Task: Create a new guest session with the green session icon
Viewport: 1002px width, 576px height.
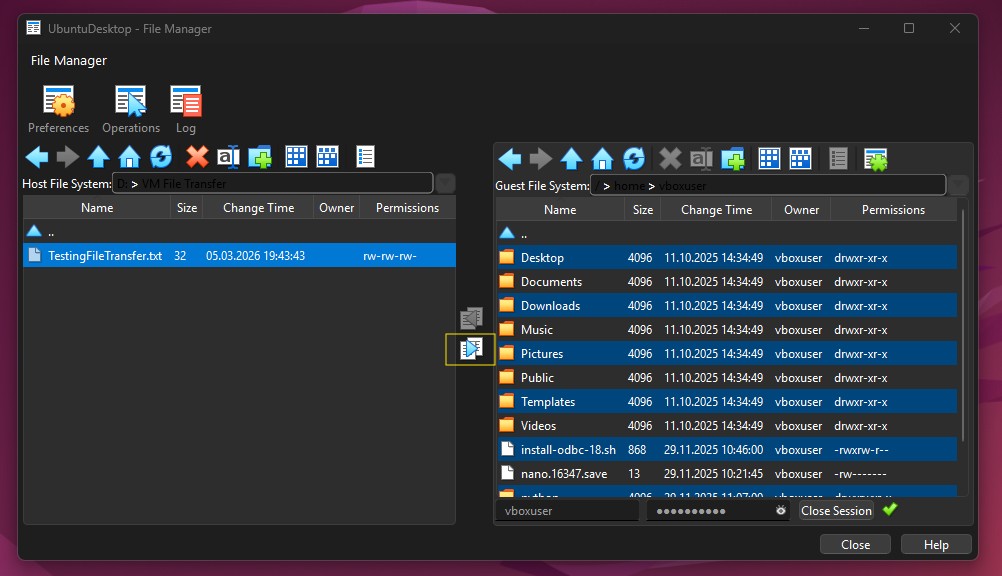Action: (874, 158)
